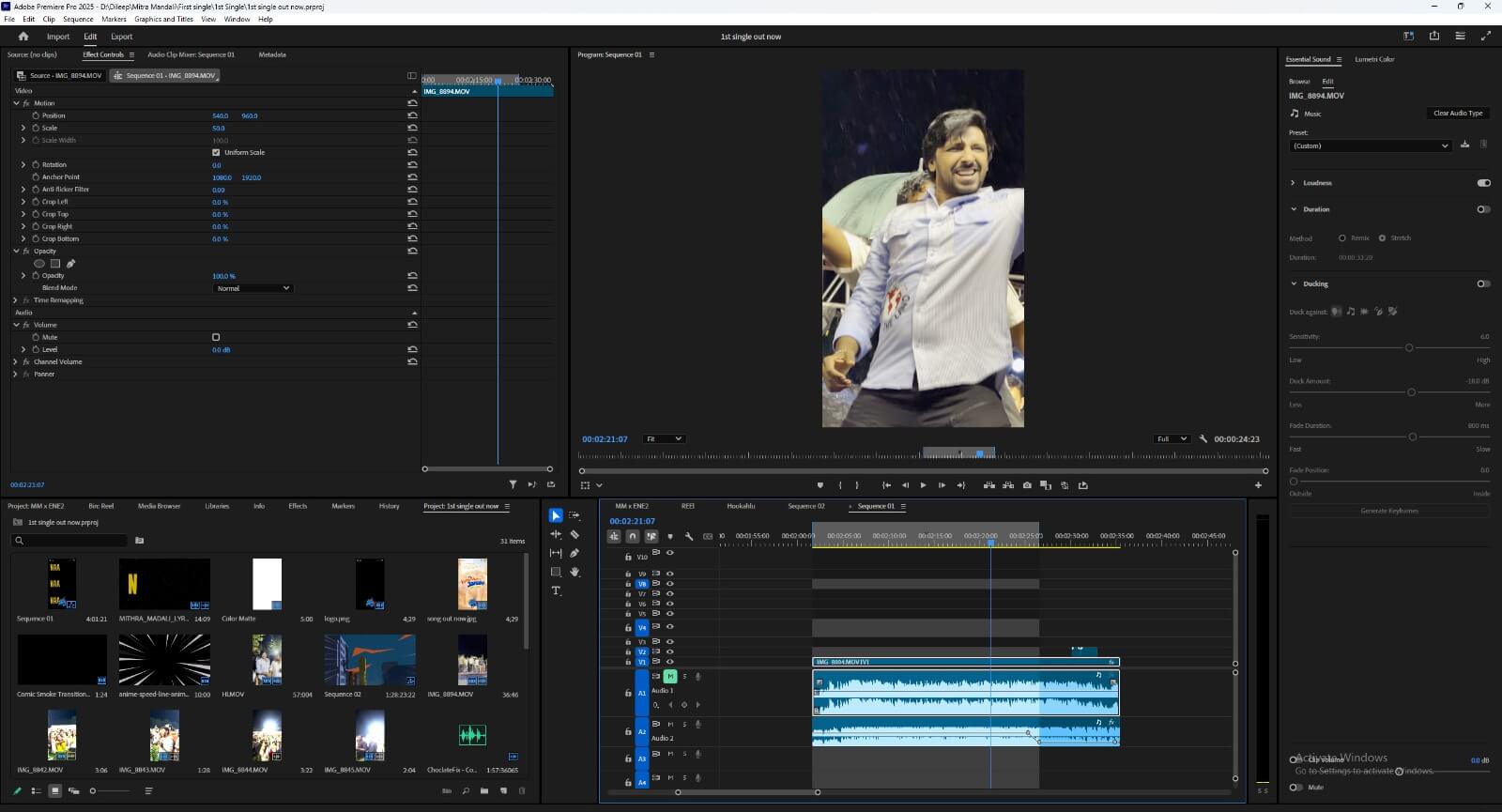Unmute Audio 1 track with M button
The width and height of the screenshot is (1502, 812).
click(x=670, y=676)
